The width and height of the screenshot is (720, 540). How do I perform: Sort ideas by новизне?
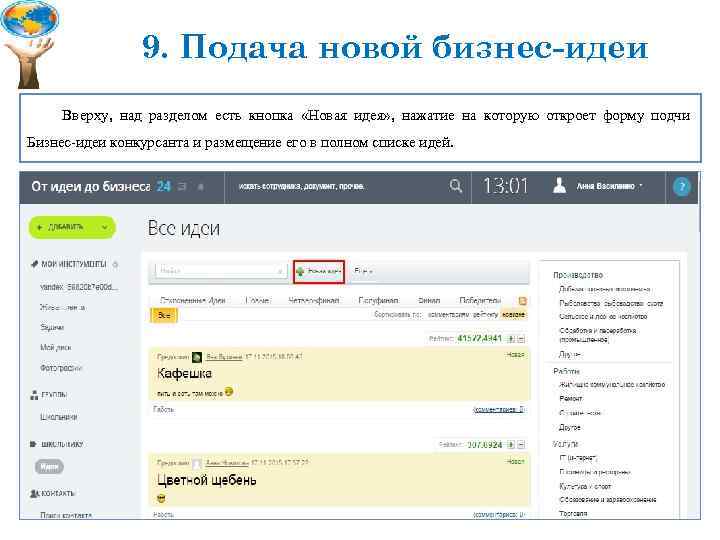pos(513,315)
